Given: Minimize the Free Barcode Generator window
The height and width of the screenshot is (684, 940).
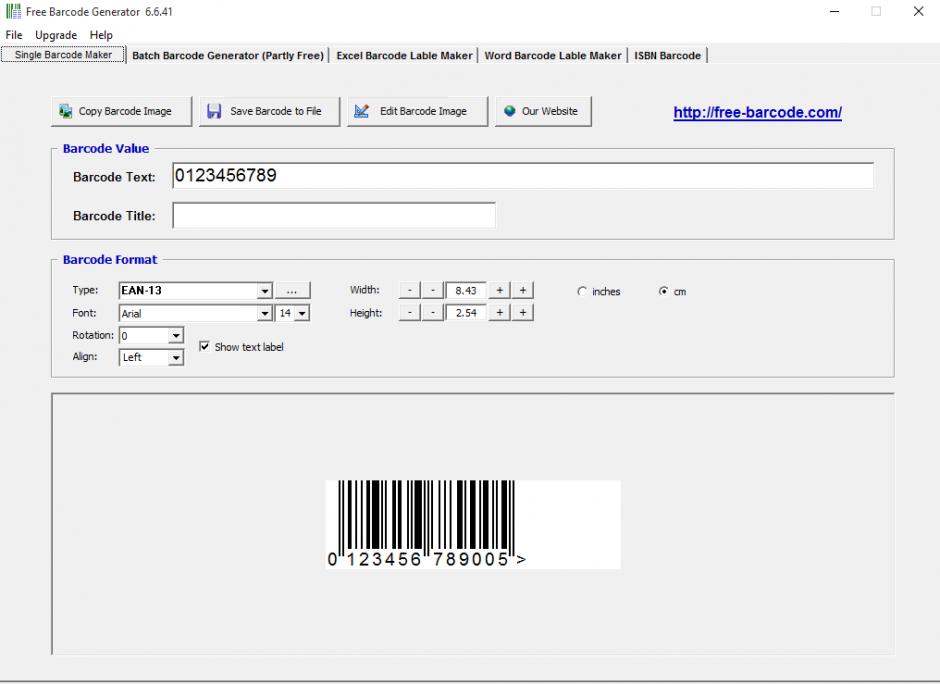Looking at the screenshot, I should (834, 11).
